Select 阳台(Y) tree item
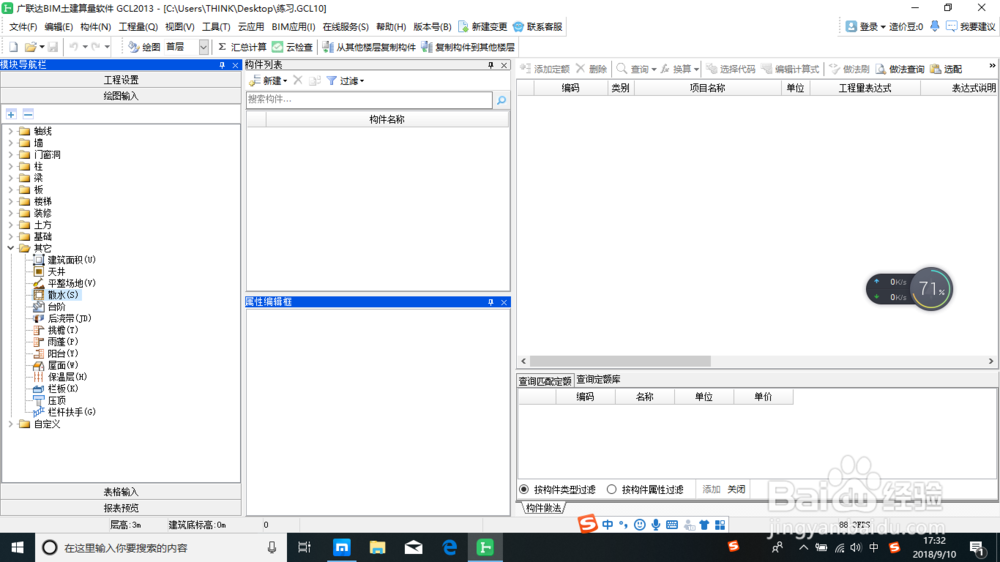 62,353
